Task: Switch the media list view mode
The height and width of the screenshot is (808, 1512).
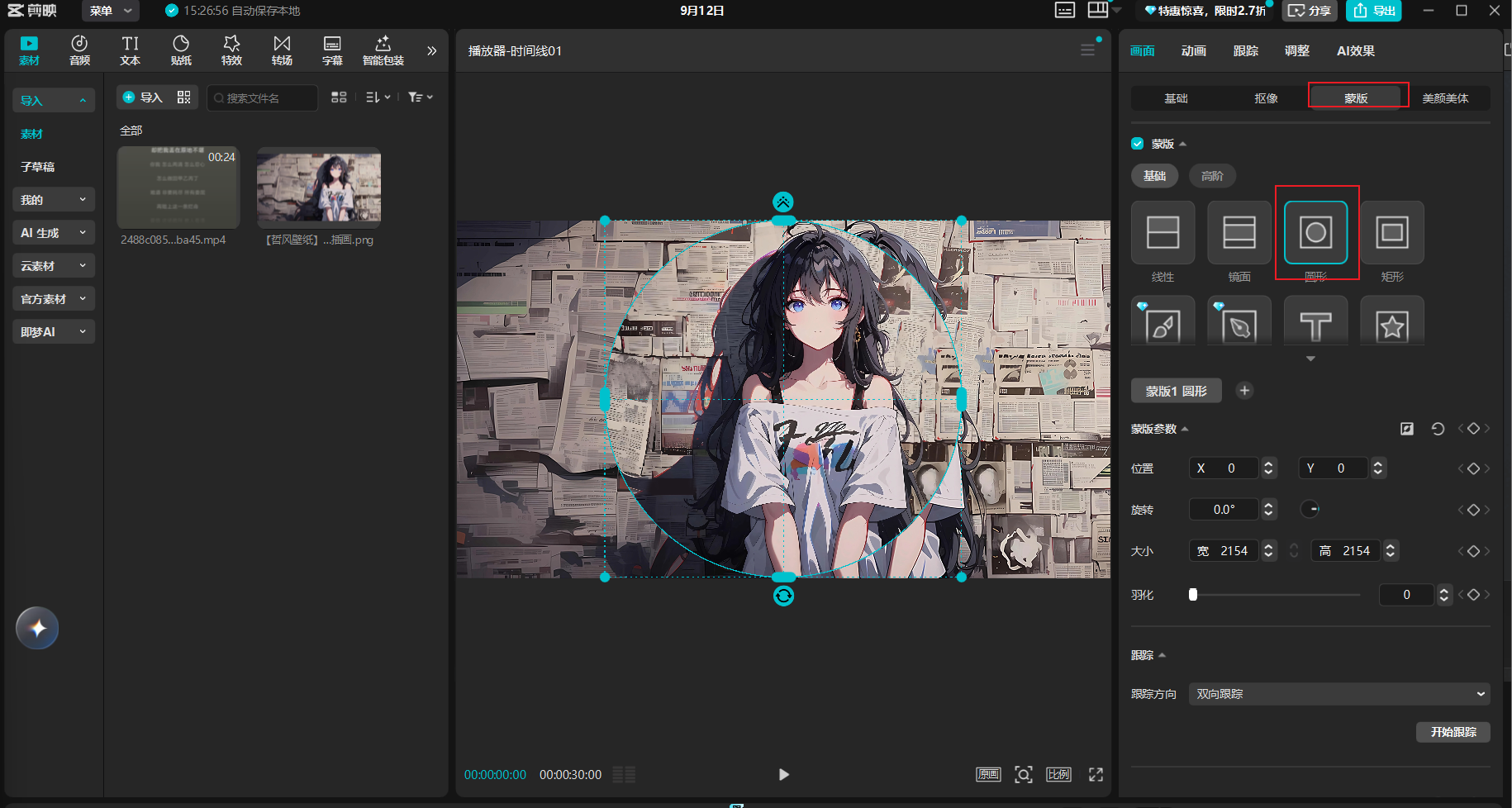Action: pyautogui.click(x=339, y=97)
